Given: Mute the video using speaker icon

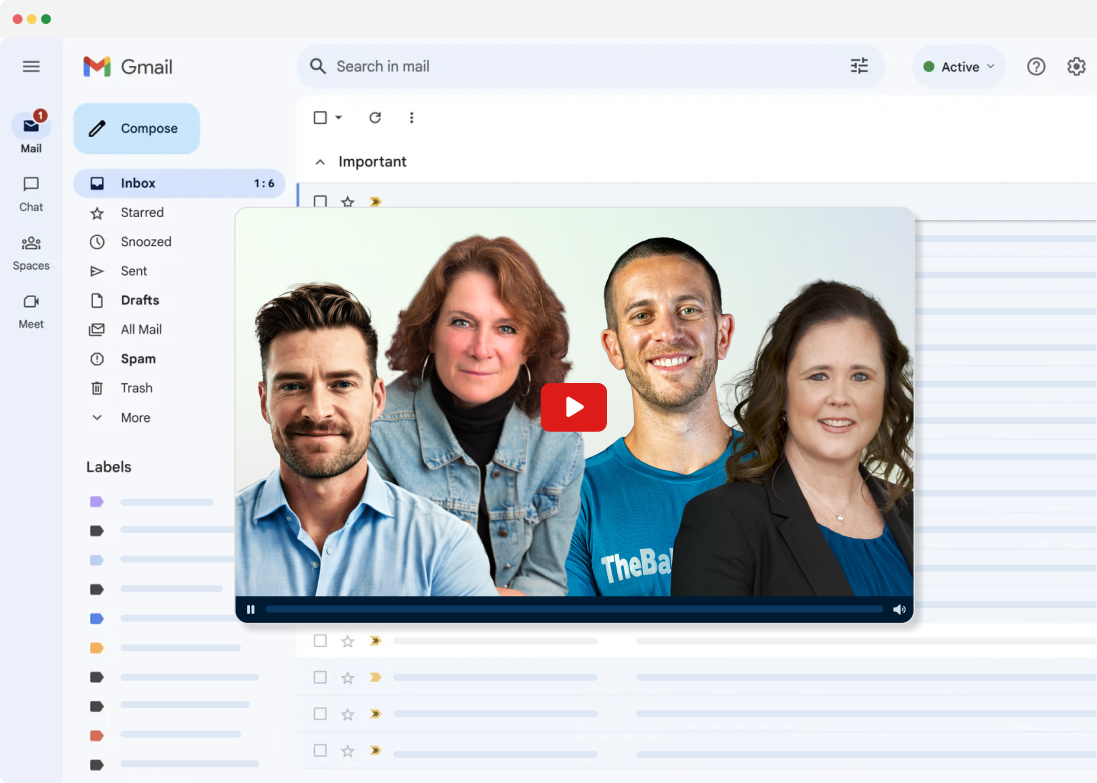Looking at the screenshot, I should (x=899, y=609).
